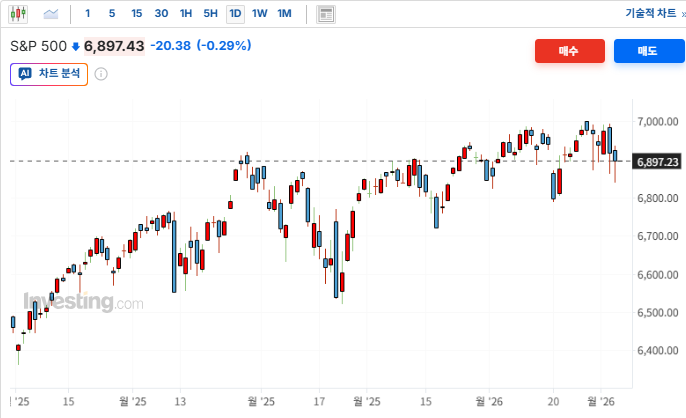
Task: Open the 기술적 차트 link
Action: point(650,13)
